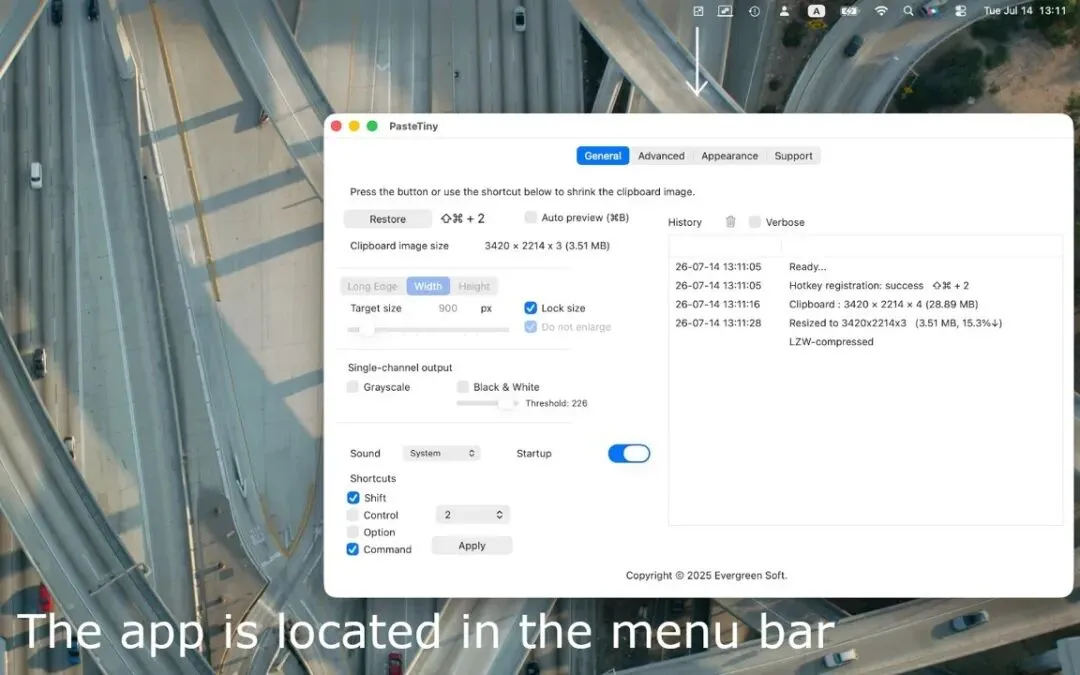Switch to the General tab
The image size is (1080, 675).
603,156
